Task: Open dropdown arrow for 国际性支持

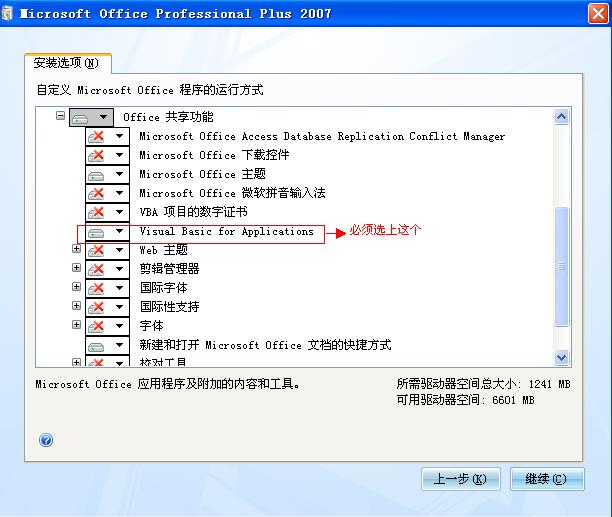Action: point(119,307)
